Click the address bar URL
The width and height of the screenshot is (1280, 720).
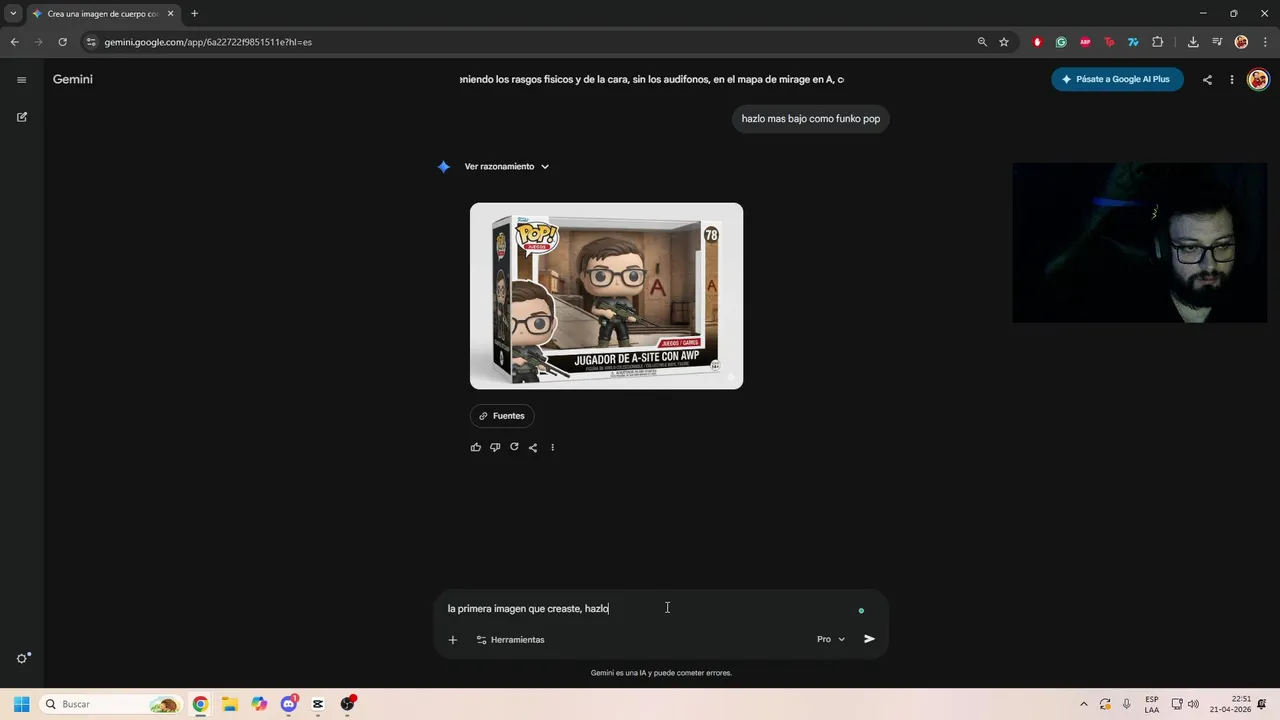coord(208,42)
